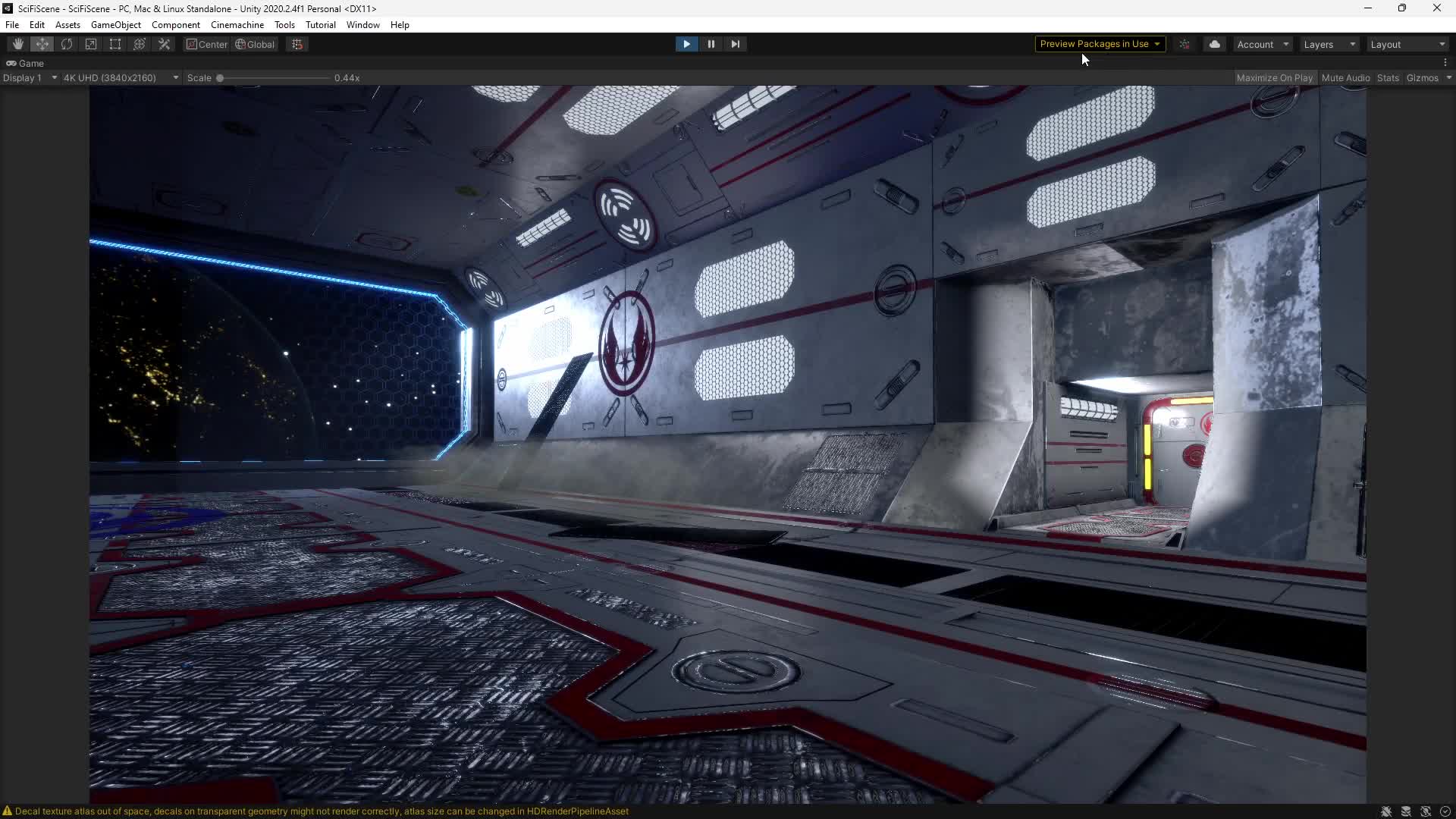1456x819 pixels.
Task: Open the Account dropdown
Action: 1263,44
